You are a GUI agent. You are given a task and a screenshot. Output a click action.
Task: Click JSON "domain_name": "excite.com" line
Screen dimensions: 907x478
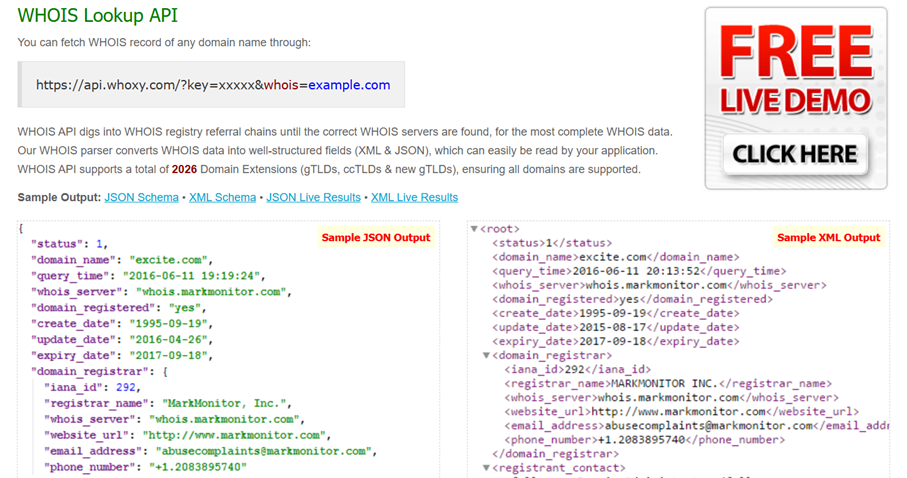(x=122, y=260)
